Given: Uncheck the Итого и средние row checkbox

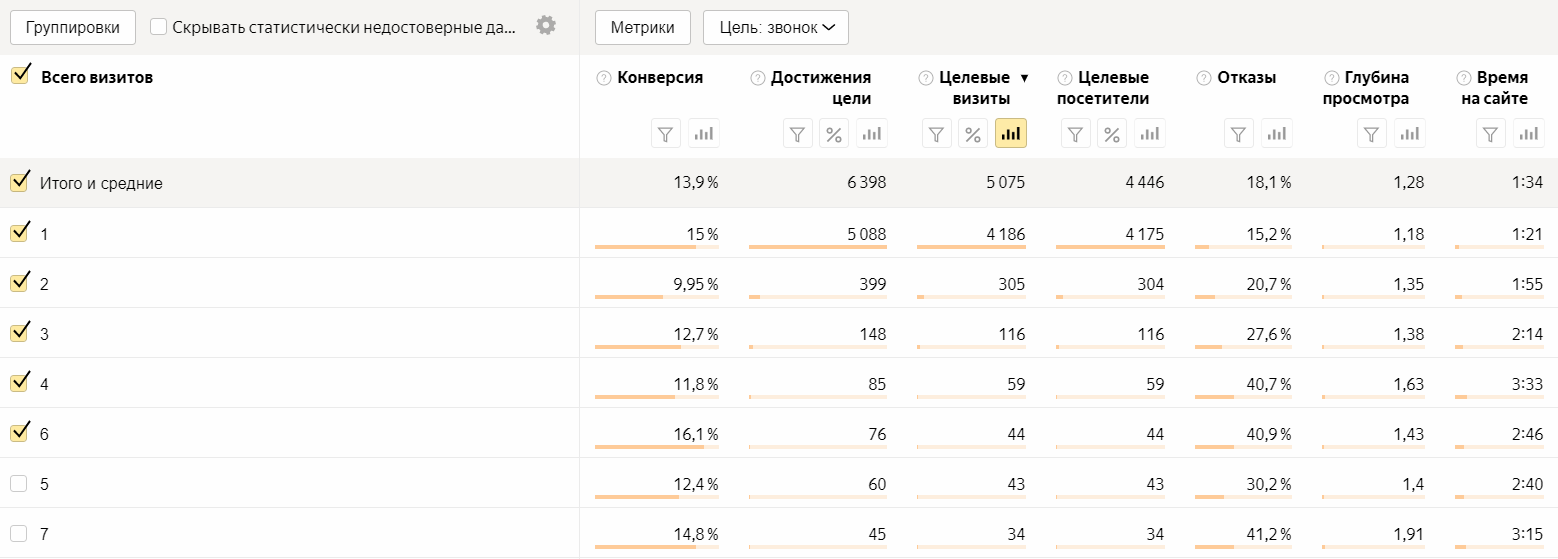Looking at the screenshot, I should pos(19,182).
